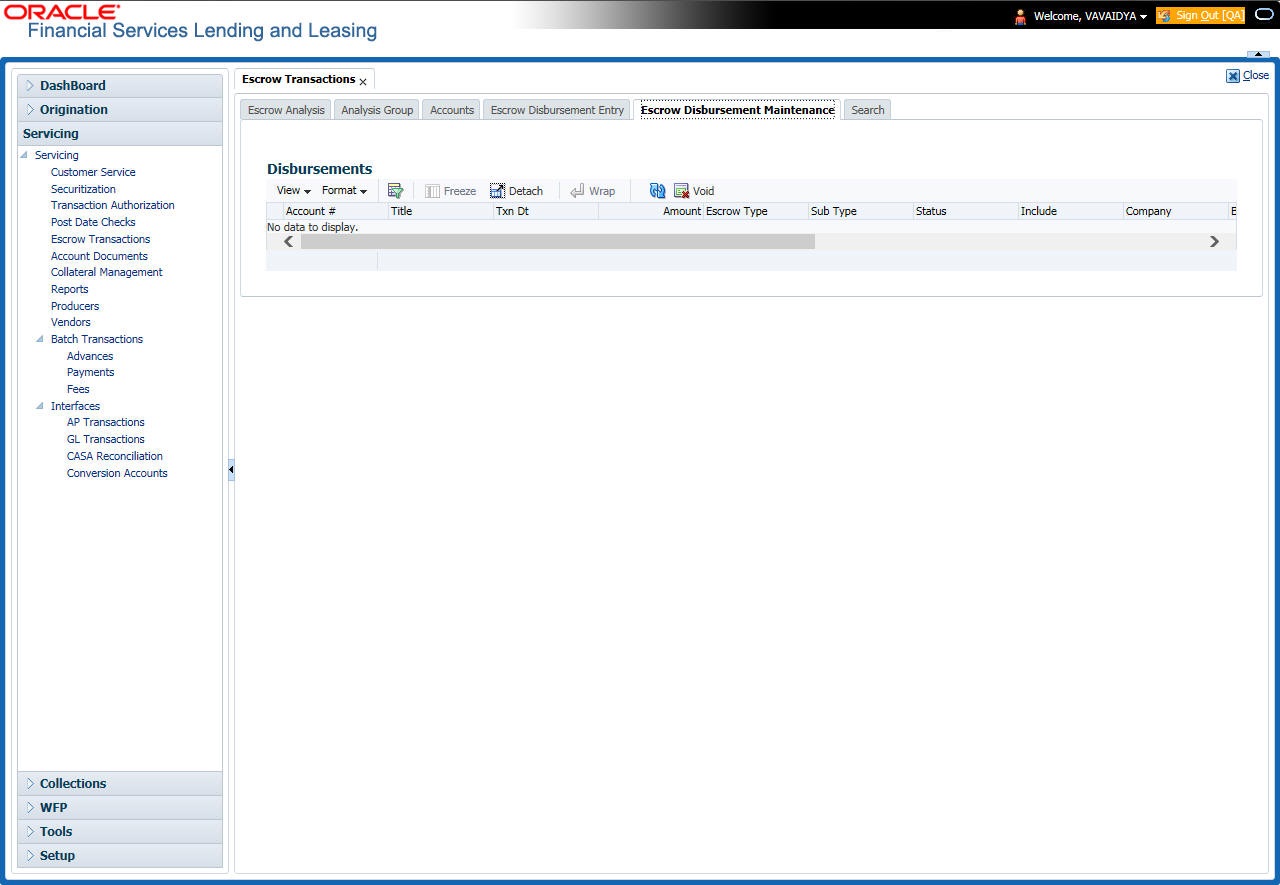Open Vendors link
The width and height of the screenshot is (1280, 885).
71,322
